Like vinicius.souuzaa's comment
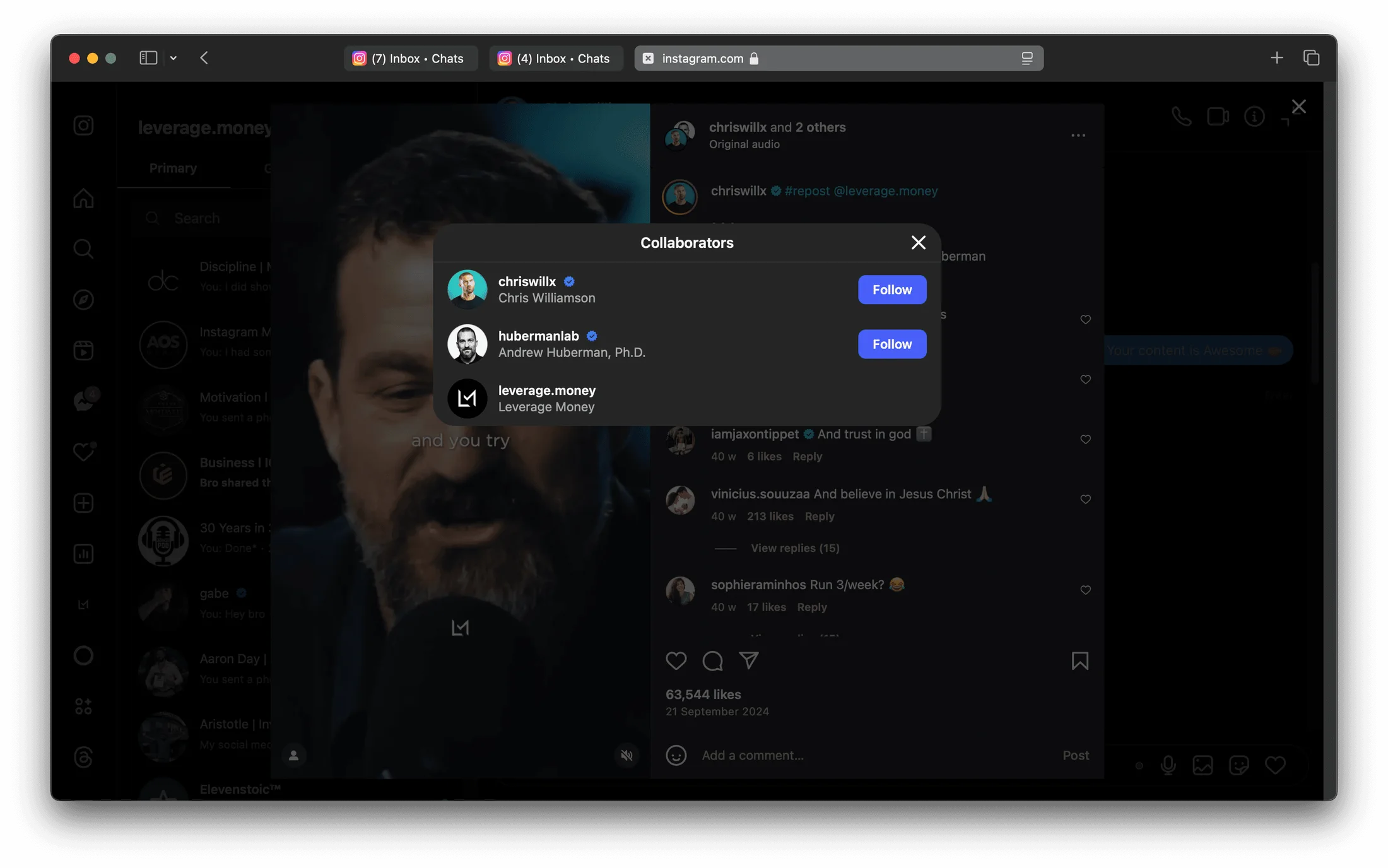This screenshot has height=868, width=1388. [x=1085, y=499]
